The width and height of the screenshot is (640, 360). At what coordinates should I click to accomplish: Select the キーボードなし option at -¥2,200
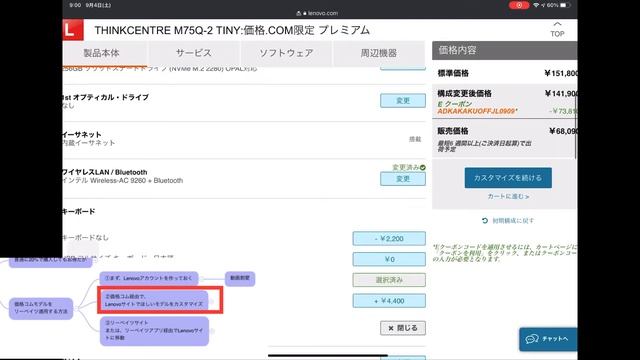click(x=389, y=239)
